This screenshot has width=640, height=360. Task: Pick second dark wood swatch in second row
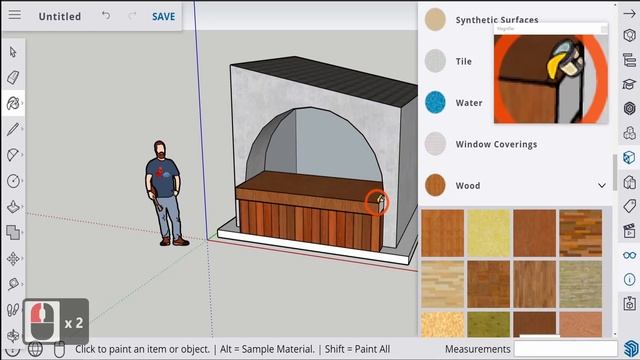[489, 284]
